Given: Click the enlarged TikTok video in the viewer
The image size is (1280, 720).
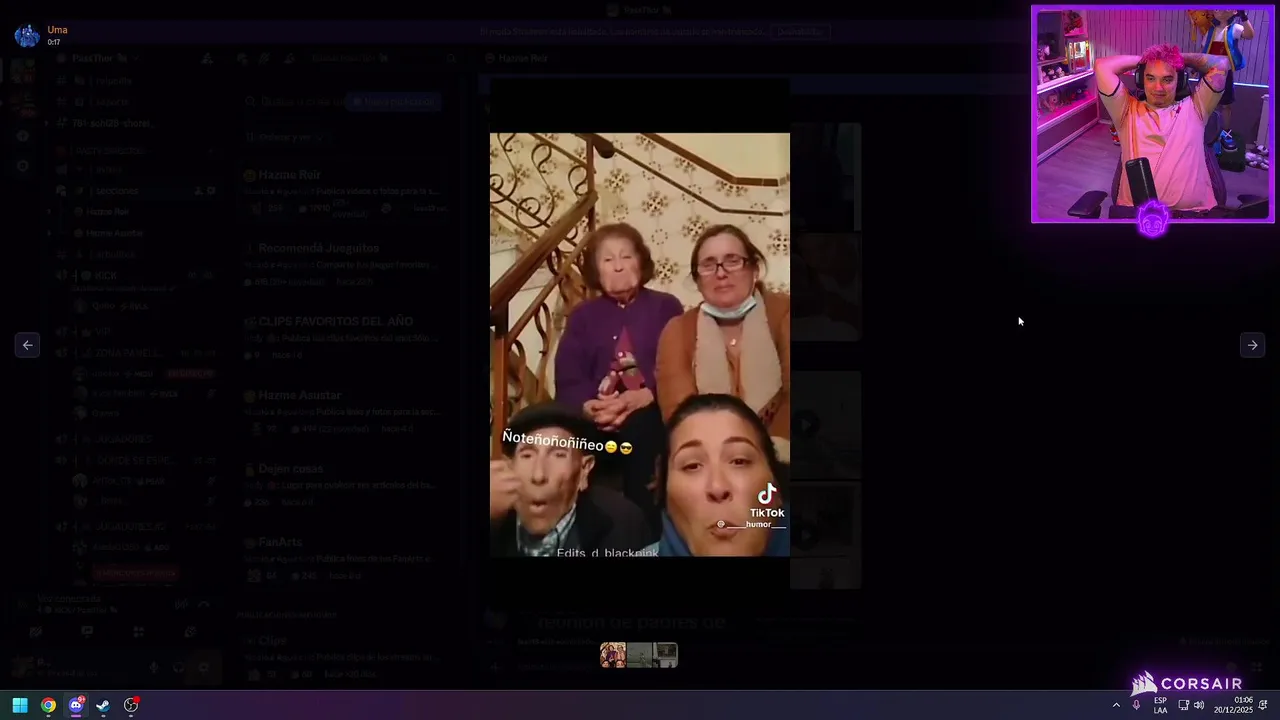Looking at the screenshot, I should click(640, 345).
